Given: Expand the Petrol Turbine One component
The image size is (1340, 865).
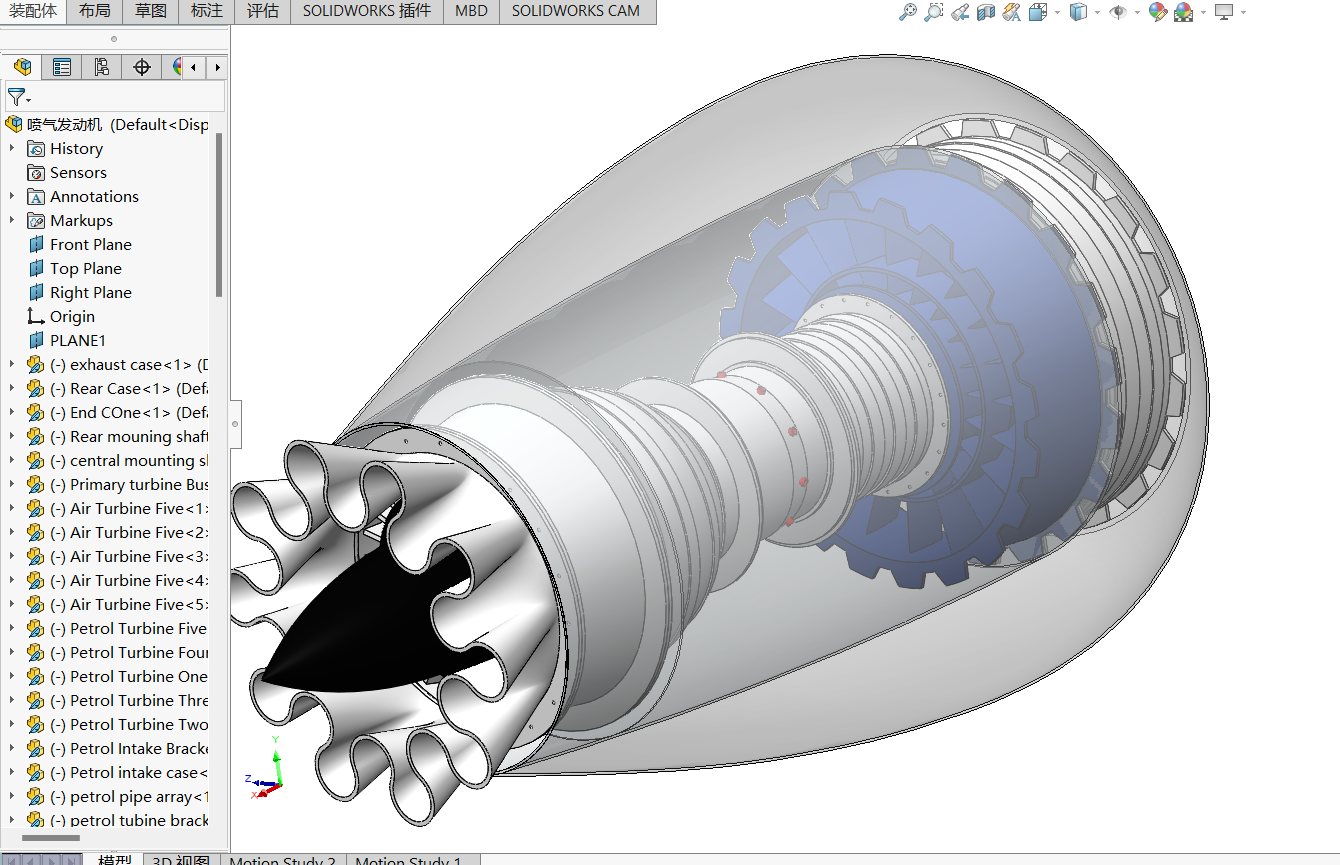Looking at the screenshot, I should pos(12,677).
